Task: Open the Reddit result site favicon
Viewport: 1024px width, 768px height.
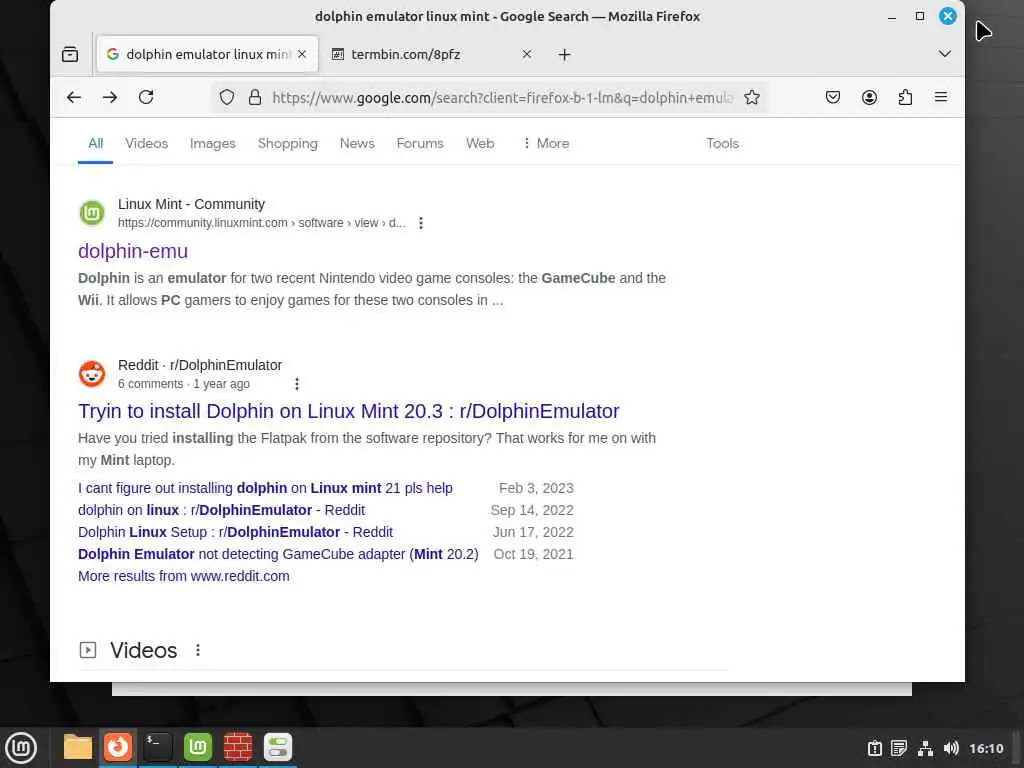Action: point(92,374)
